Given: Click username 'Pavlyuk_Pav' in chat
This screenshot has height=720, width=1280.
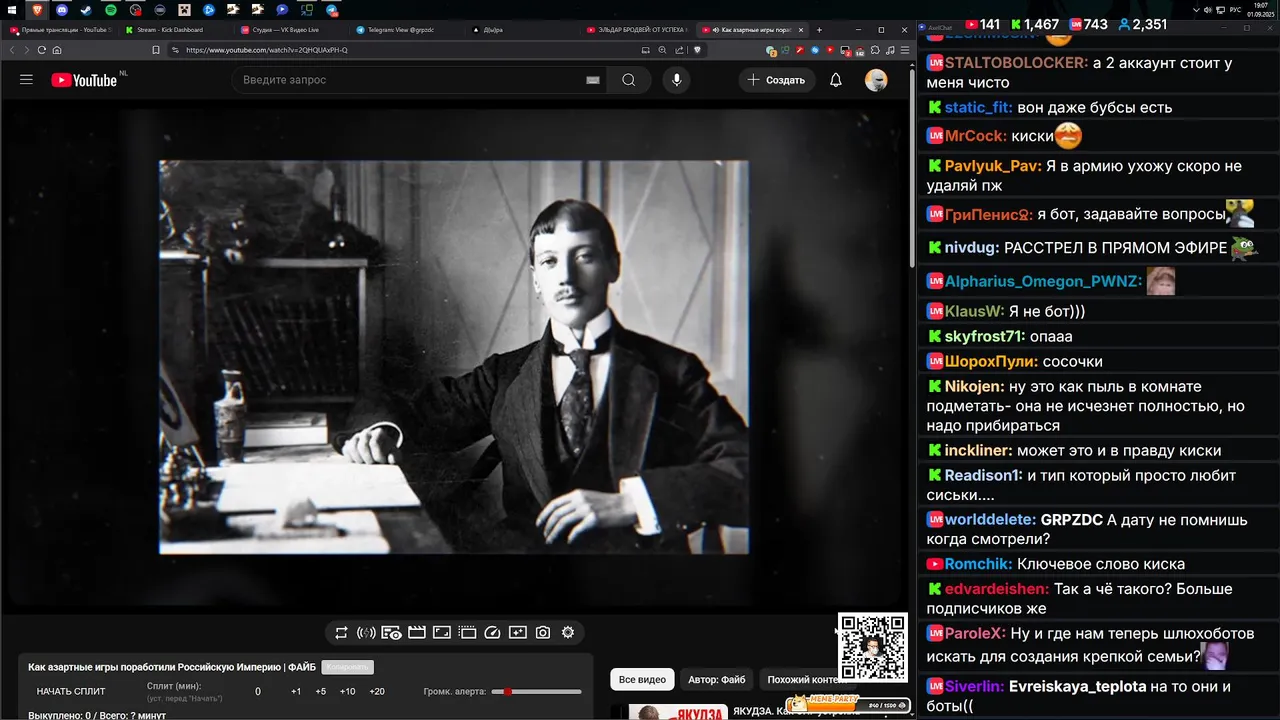Looking at the screenshot, I should point(993,166).
